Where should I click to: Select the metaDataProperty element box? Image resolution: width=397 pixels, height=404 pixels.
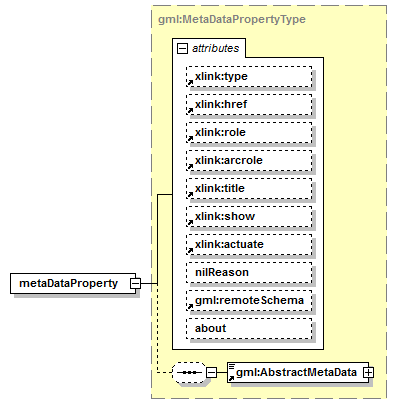pyautogui.click(x=73, y=284)
